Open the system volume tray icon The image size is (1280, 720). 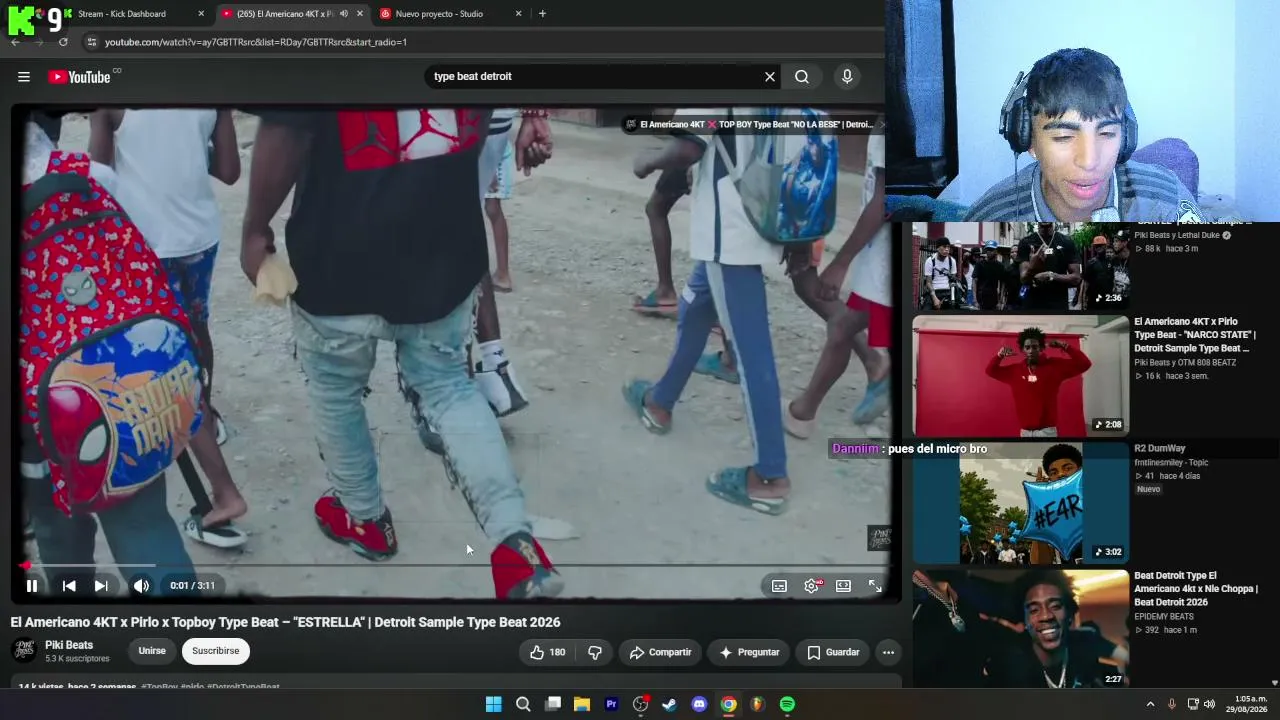(x=1209, y=704)
